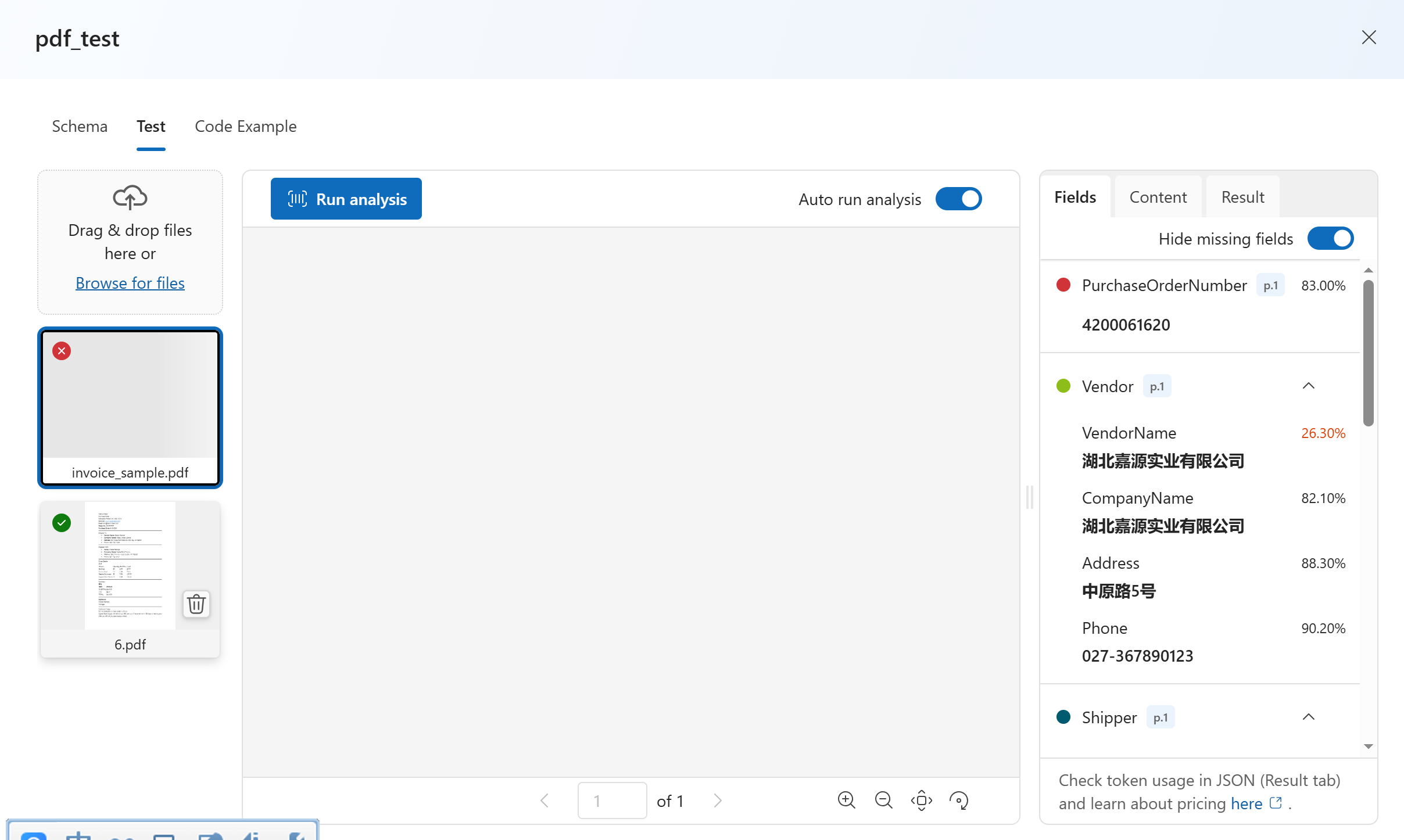This screenshot has width=1404, height=840.
Task: Click Browse for files link
Action: [130, 283]
